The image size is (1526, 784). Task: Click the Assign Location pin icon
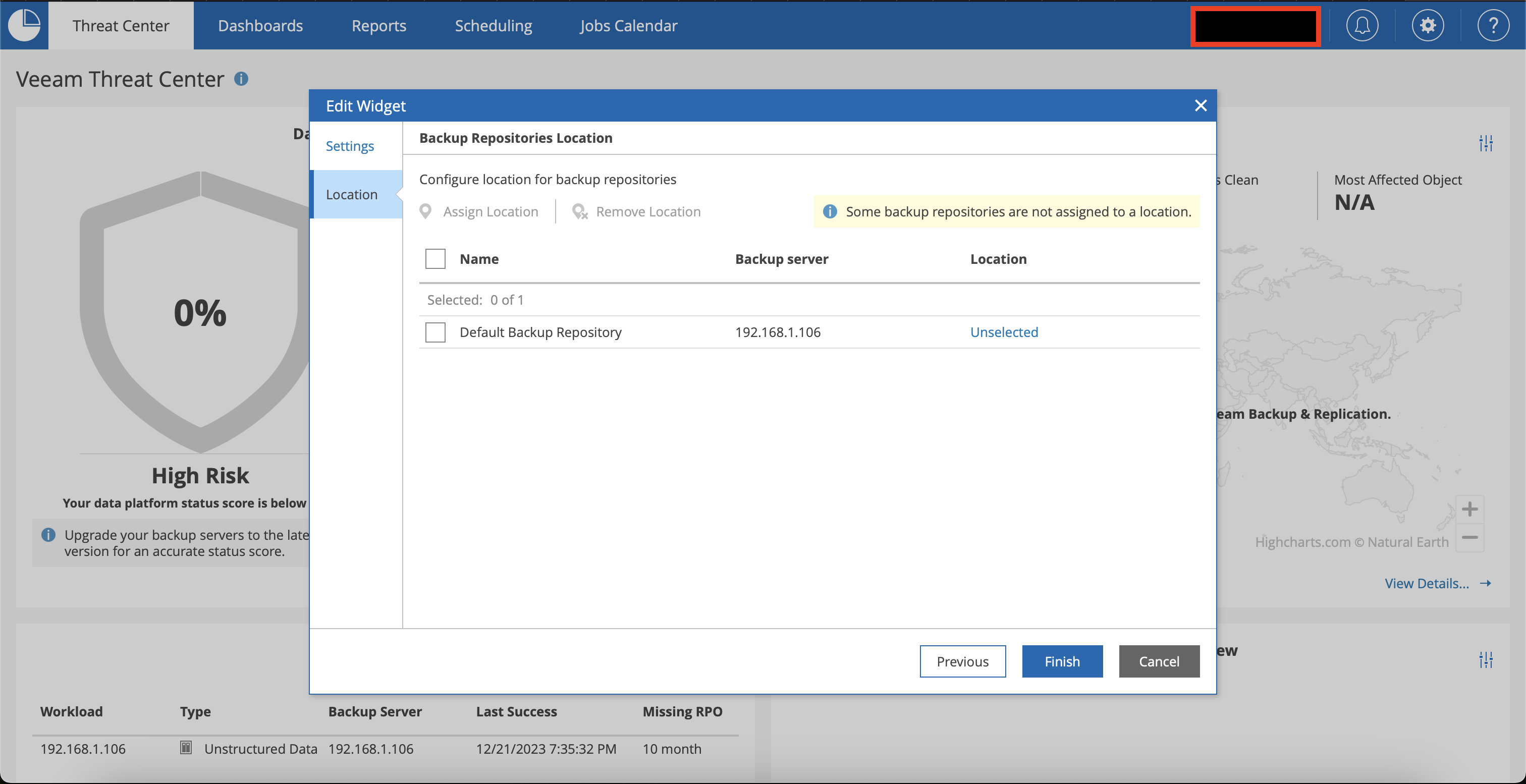pos(425,211)
